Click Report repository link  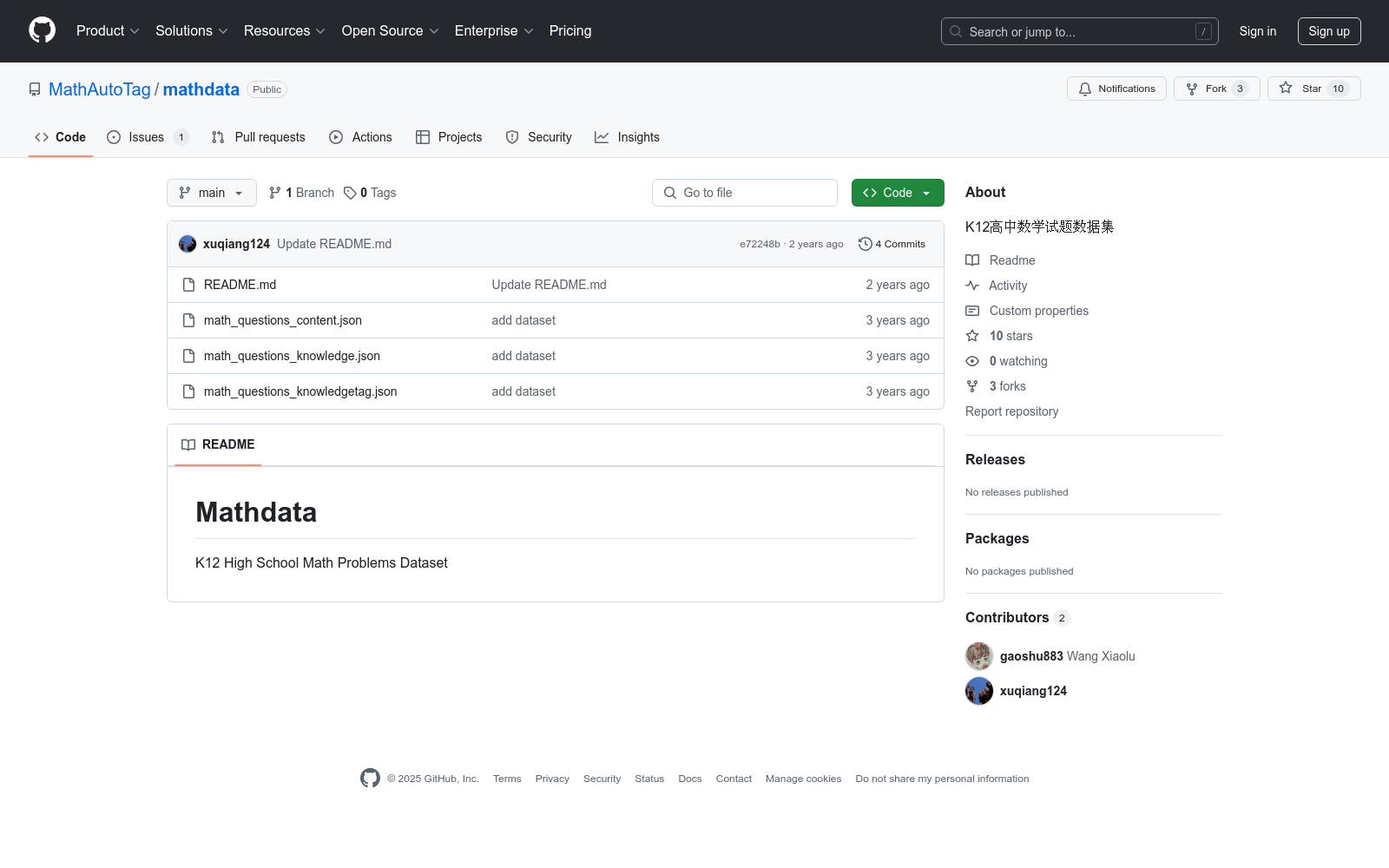pos(1011,411)
